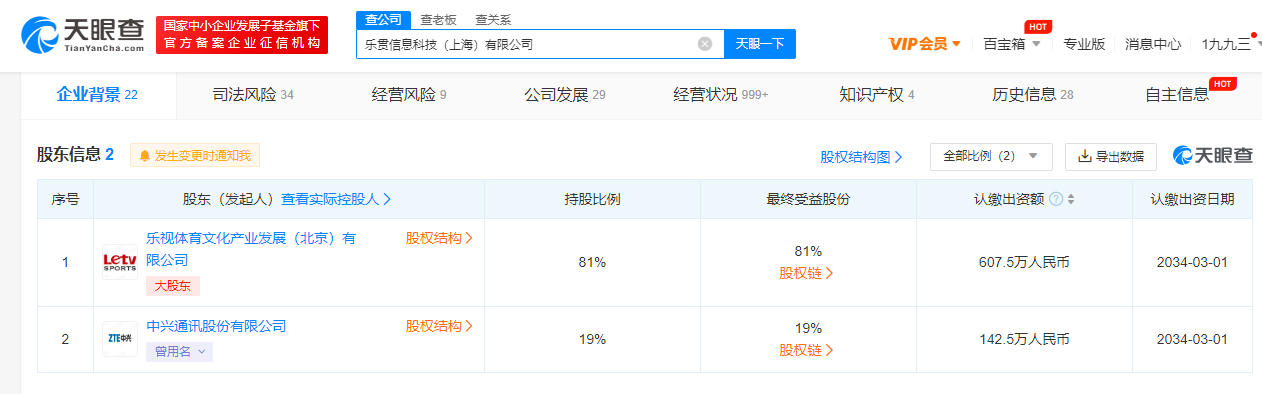Open 股权链 under the 19% share
This screenshot has height=394, width=1262.
(x=807, y=350)
